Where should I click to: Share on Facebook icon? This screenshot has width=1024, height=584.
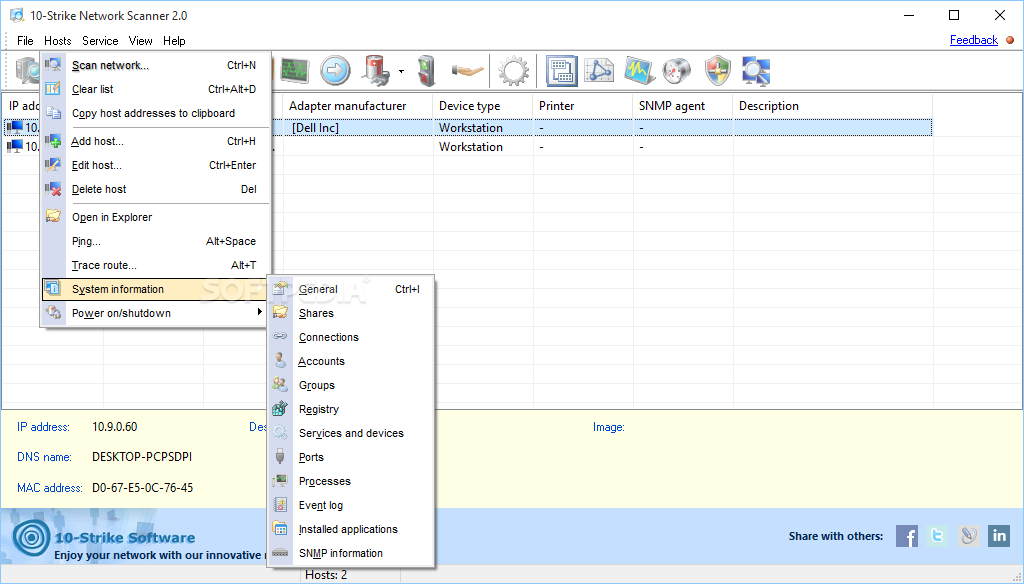pyautogui.click(x=906, y=536)
